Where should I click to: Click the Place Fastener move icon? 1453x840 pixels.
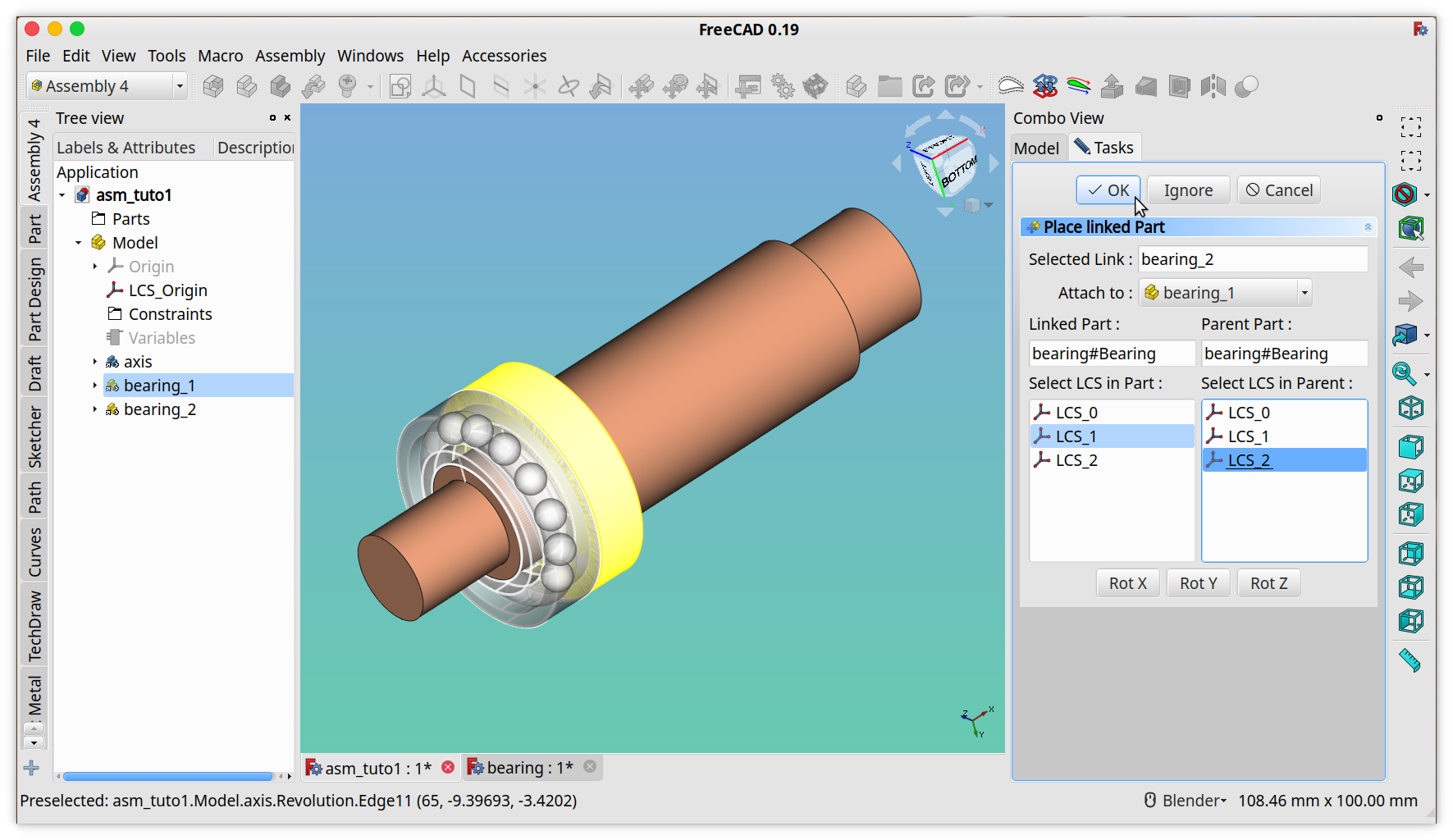[675, 86]
